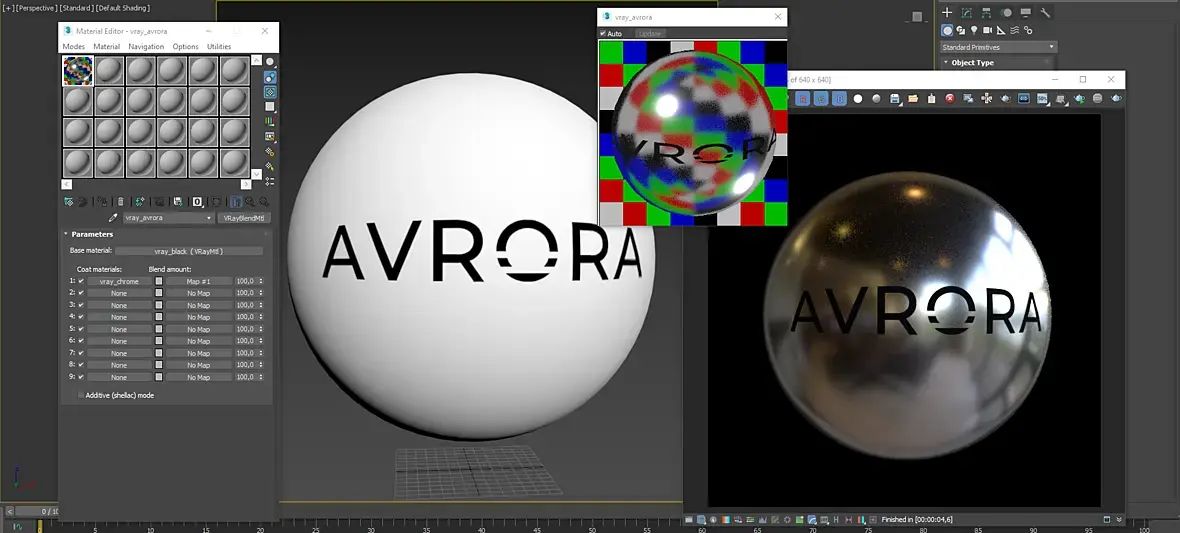Select the Systems category icon
This screenshot has width=1180, height=533.
(x=1028, y=30)
